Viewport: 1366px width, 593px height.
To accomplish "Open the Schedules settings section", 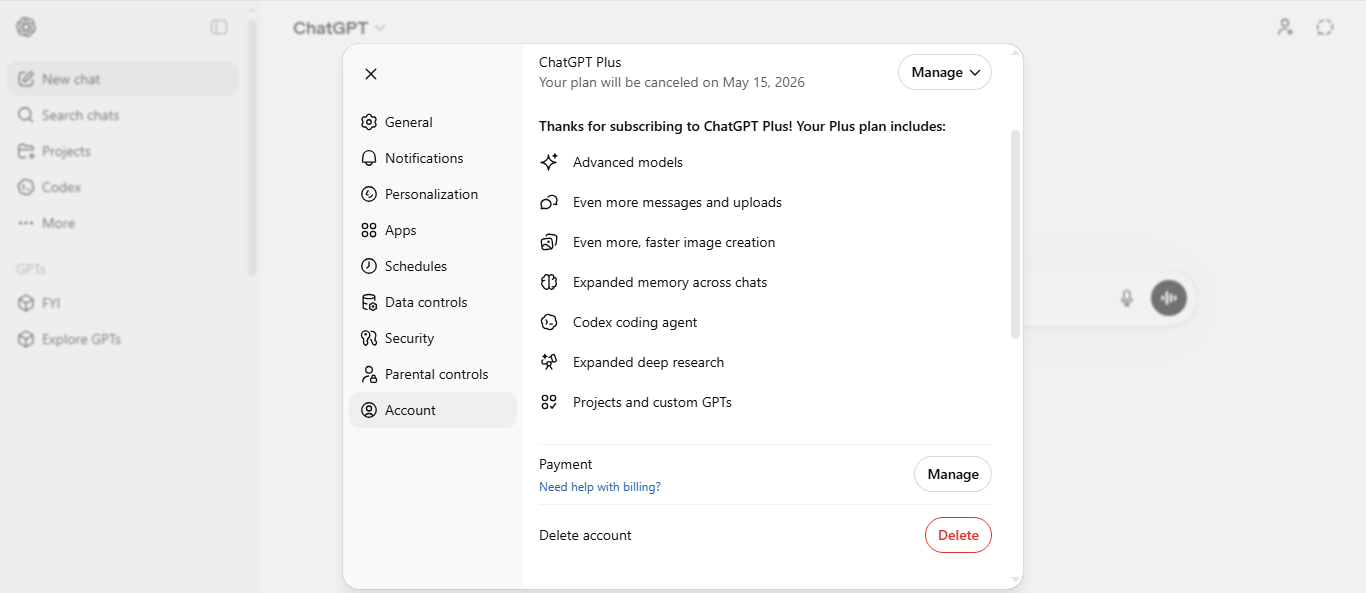I will [415, 266].
